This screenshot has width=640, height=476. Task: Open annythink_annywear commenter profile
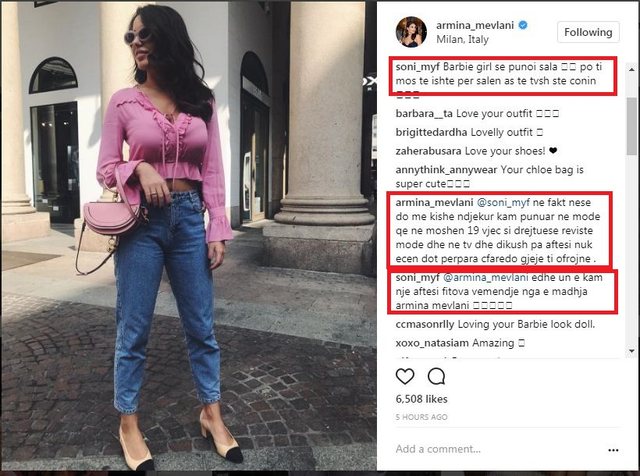coord(446,170)
